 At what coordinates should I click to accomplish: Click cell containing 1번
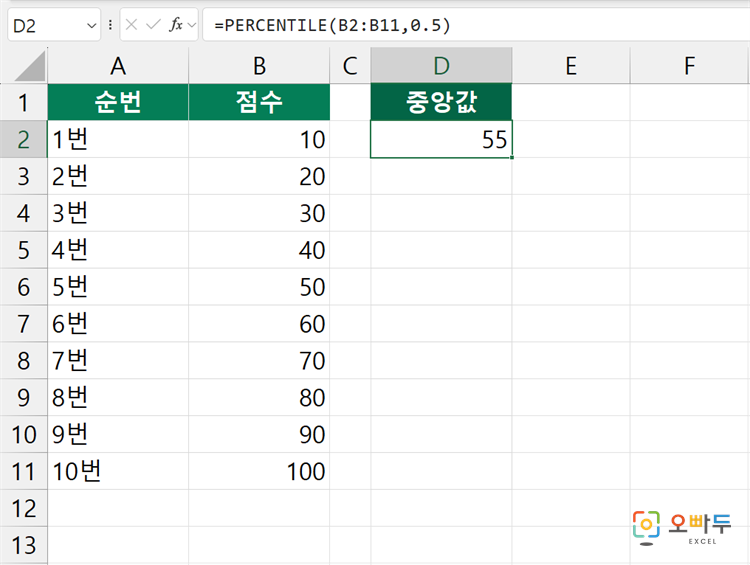point(118,139)
